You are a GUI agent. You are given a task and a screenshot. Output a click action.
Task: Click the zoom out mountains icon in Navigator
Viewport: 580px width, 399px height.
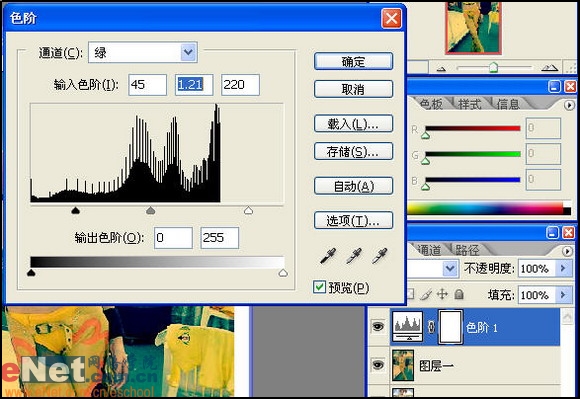(x=441, y=69)
